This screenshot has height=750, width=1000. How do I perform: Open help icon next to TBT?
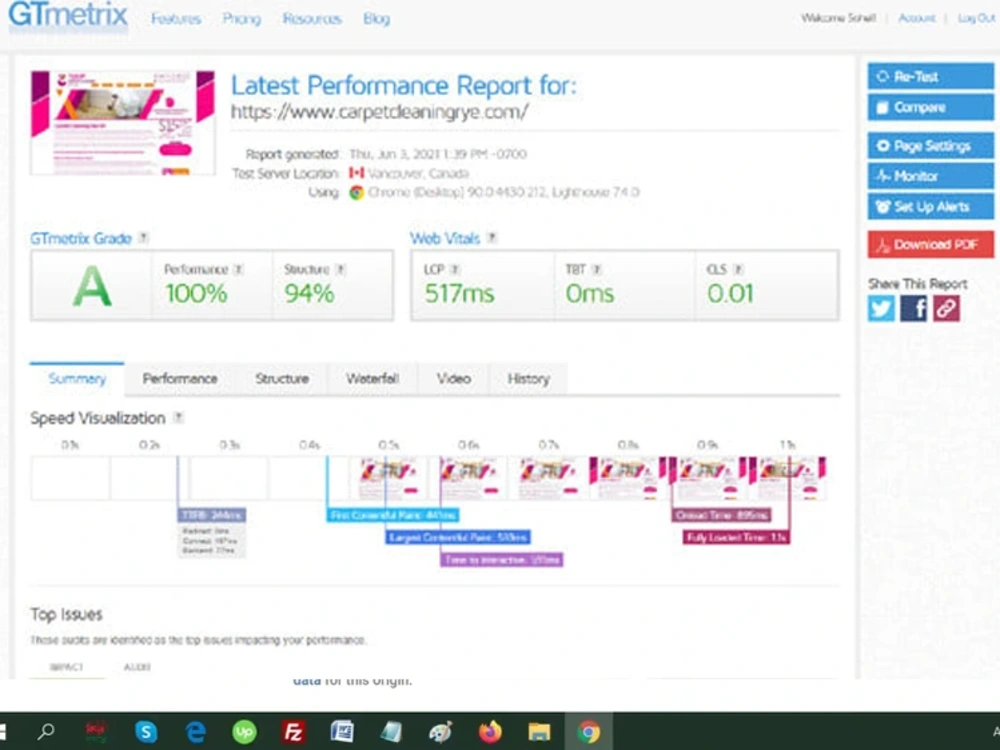pyautogui.click(x=597, y=269)
